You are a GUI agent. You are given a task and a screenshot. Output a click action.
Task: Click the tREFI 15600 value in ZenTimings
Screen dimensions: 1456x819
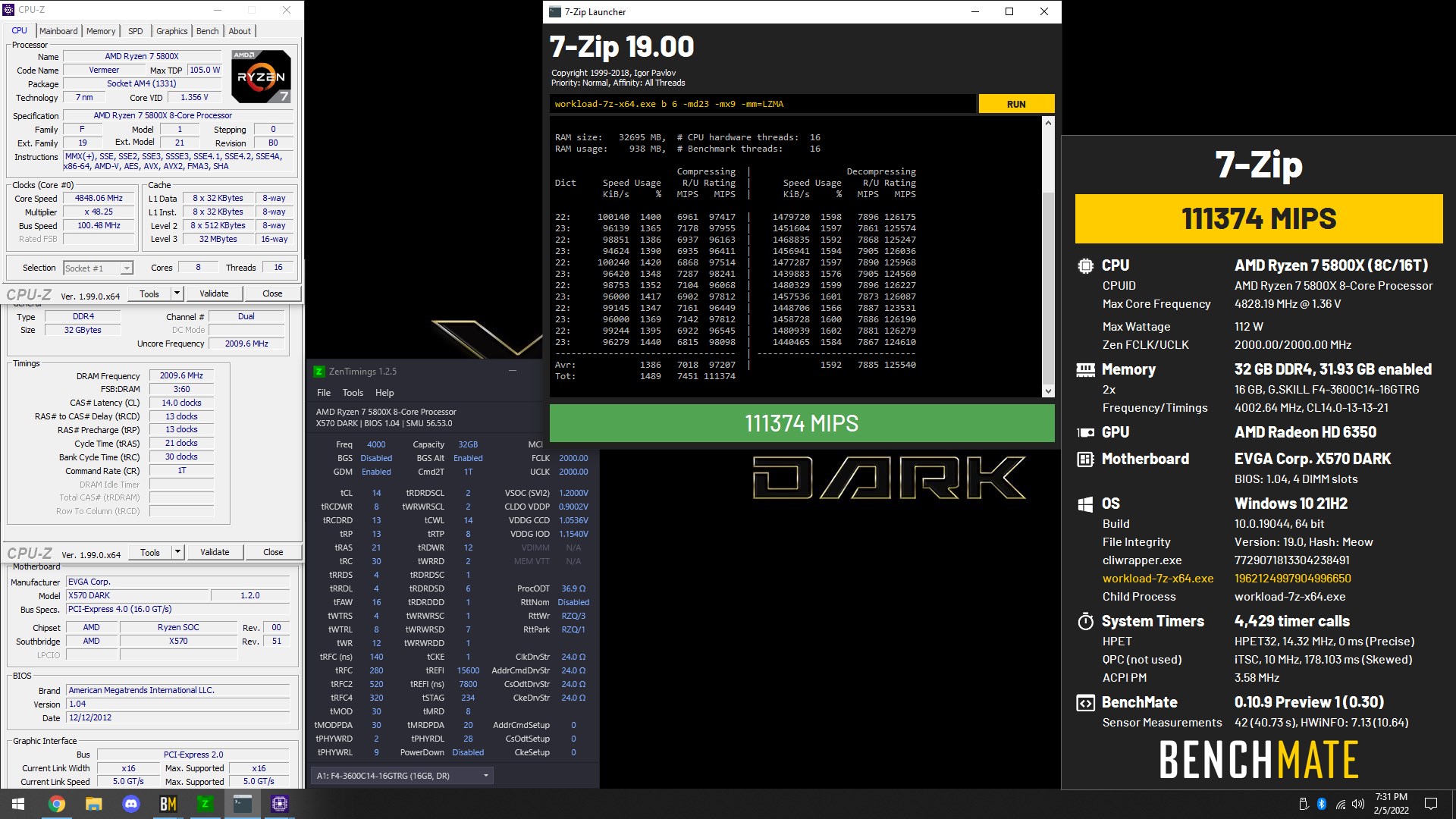468,670
